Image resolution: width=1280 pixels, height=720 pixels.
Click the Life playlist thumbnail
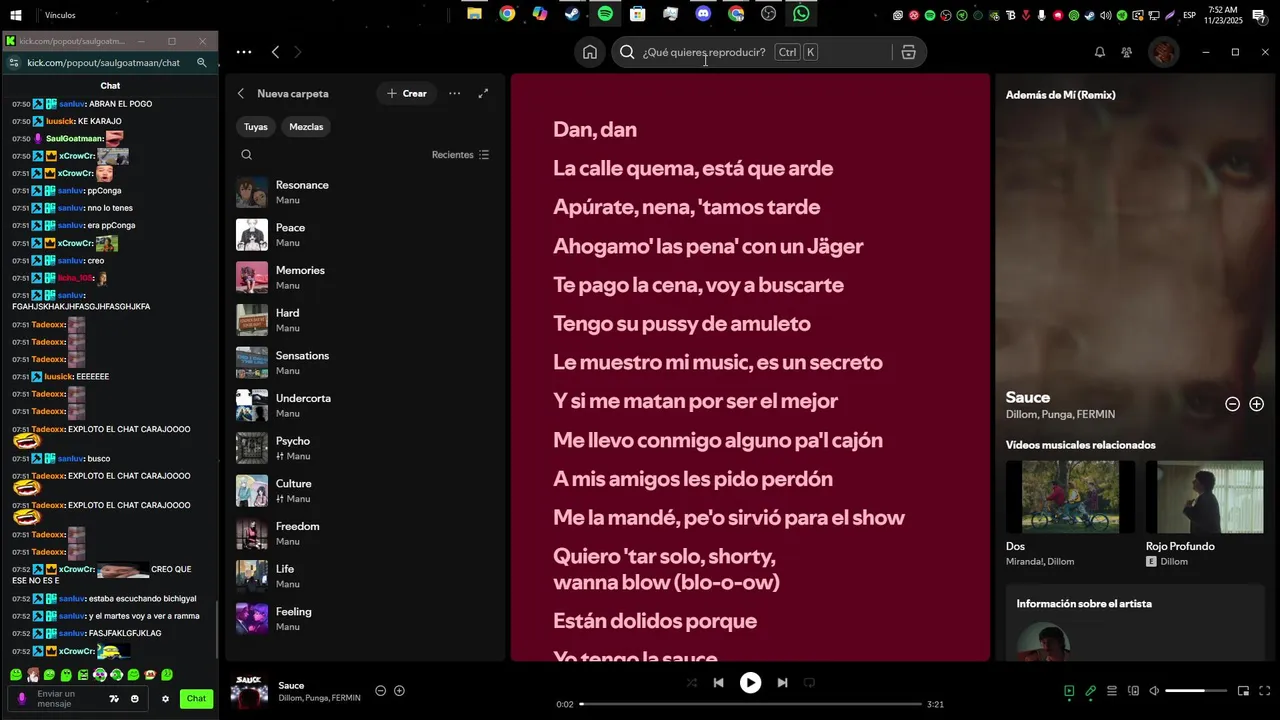click(x=252, y=576)
